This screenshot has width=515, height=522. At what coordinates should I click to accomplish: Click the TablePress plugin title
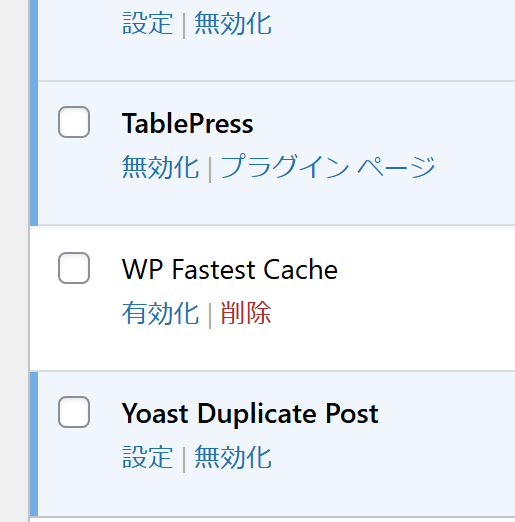click(x=188, y=123)
